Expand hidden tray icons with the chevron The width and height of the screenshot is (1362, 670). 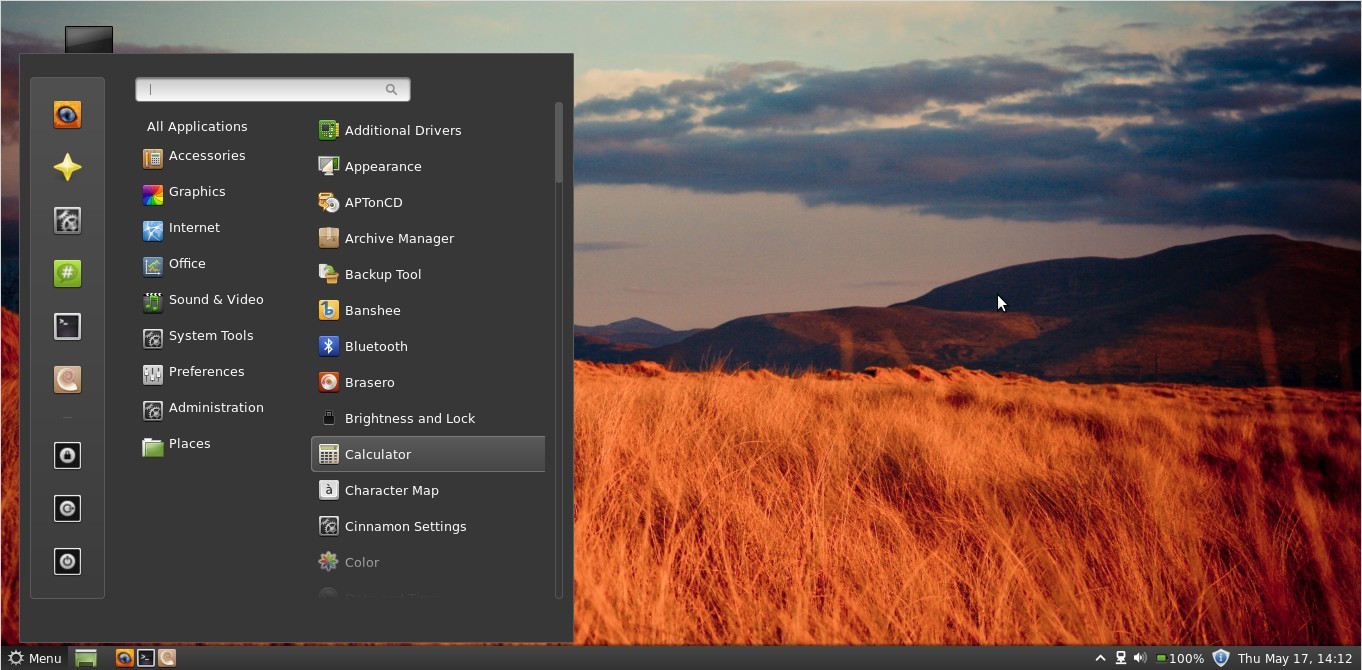(x=1100, y=658)
